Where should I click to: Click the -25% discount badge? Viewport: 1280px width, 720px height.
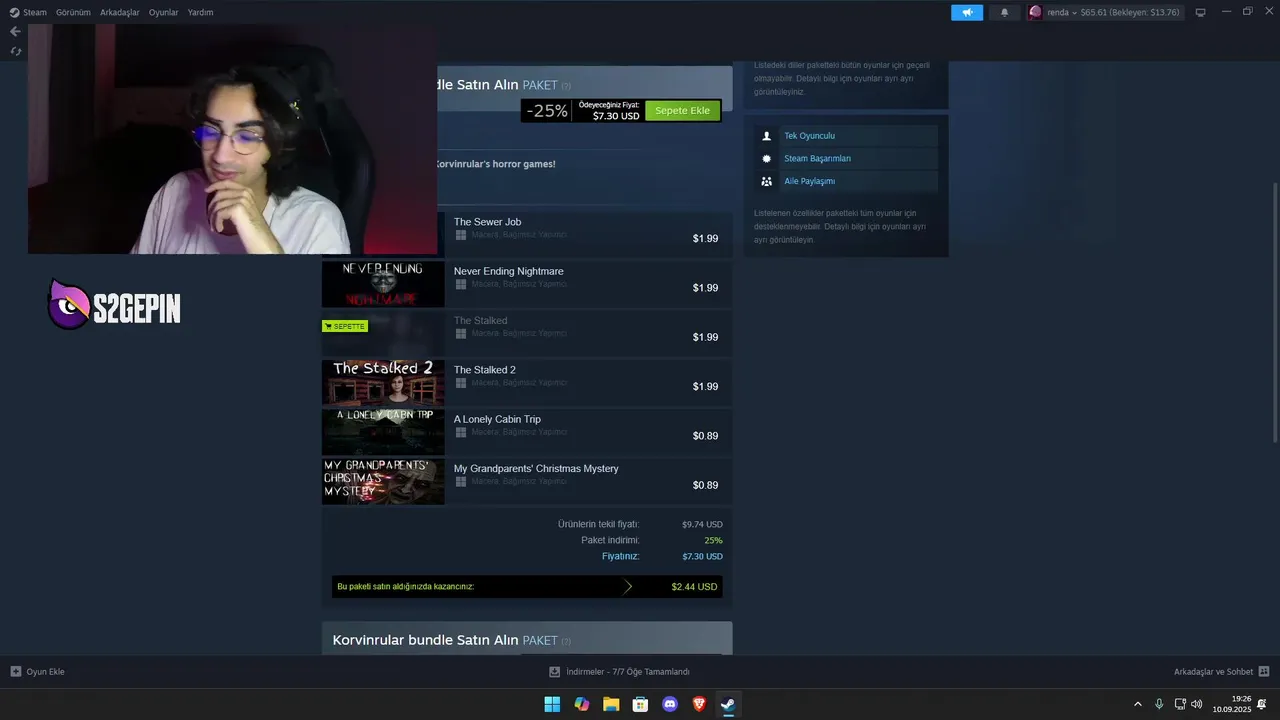click(x=547, y=111)
